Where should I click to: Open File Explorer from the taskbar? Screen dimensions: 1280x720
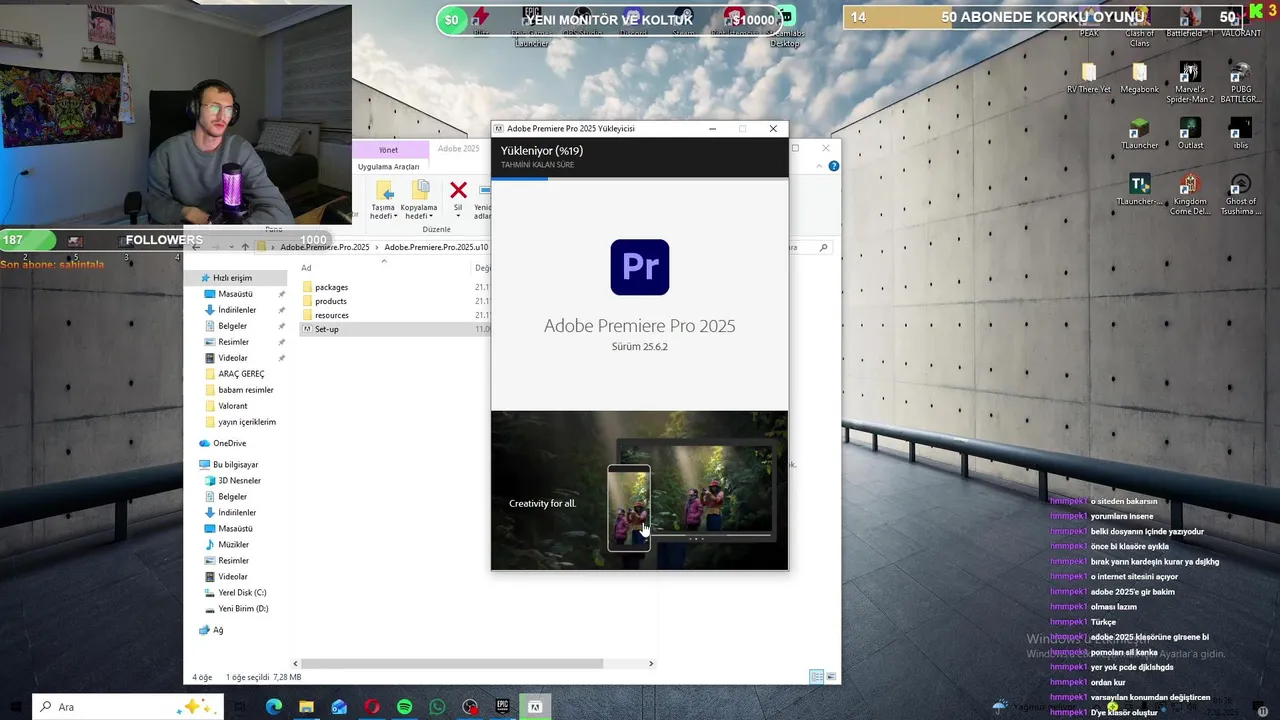pyautogui.click(x=306, y=707)
